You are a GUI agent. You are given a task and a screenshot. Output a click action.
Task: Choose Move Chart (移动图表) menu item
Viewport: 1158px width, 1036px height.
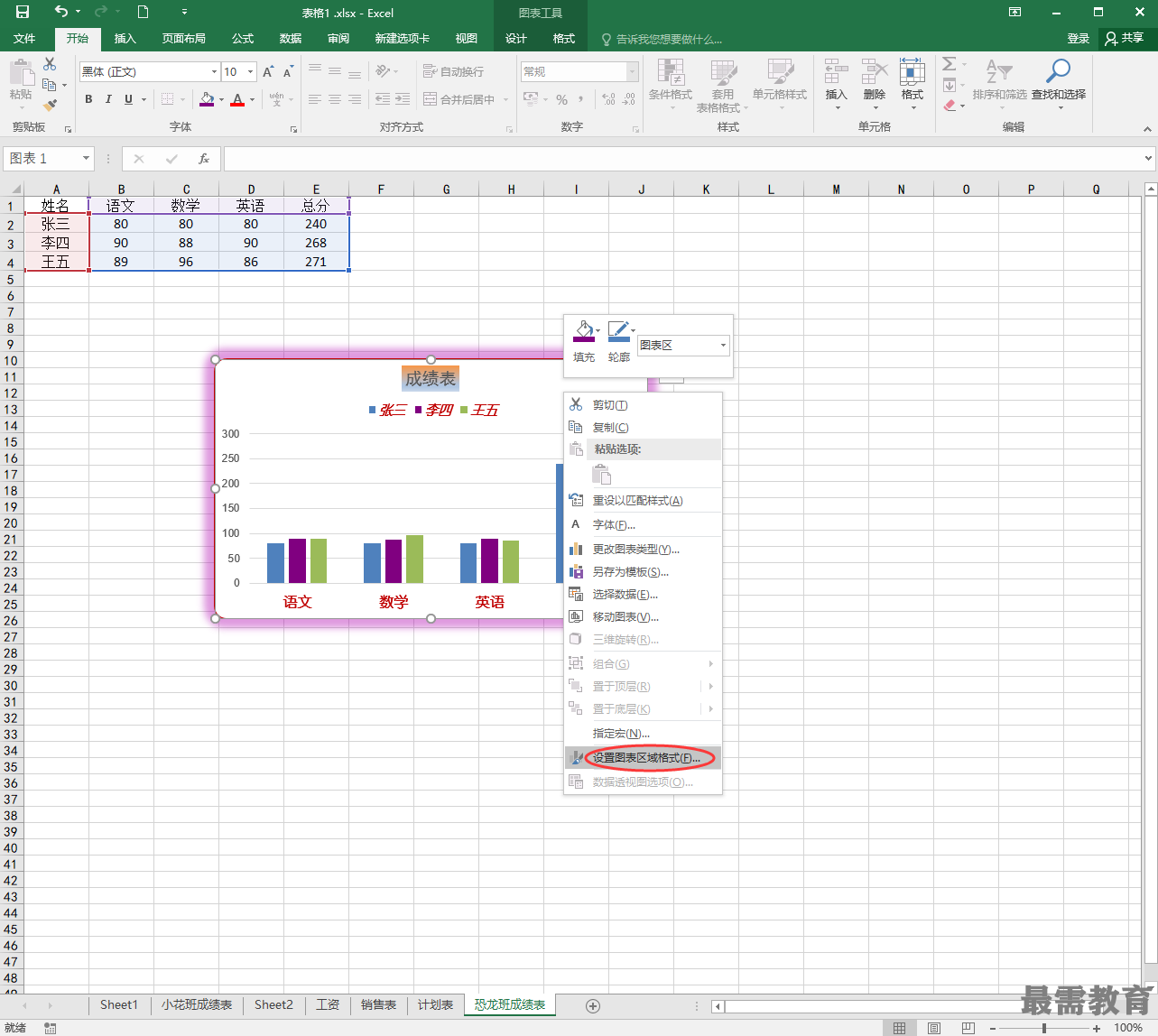(x=643, y=617)
